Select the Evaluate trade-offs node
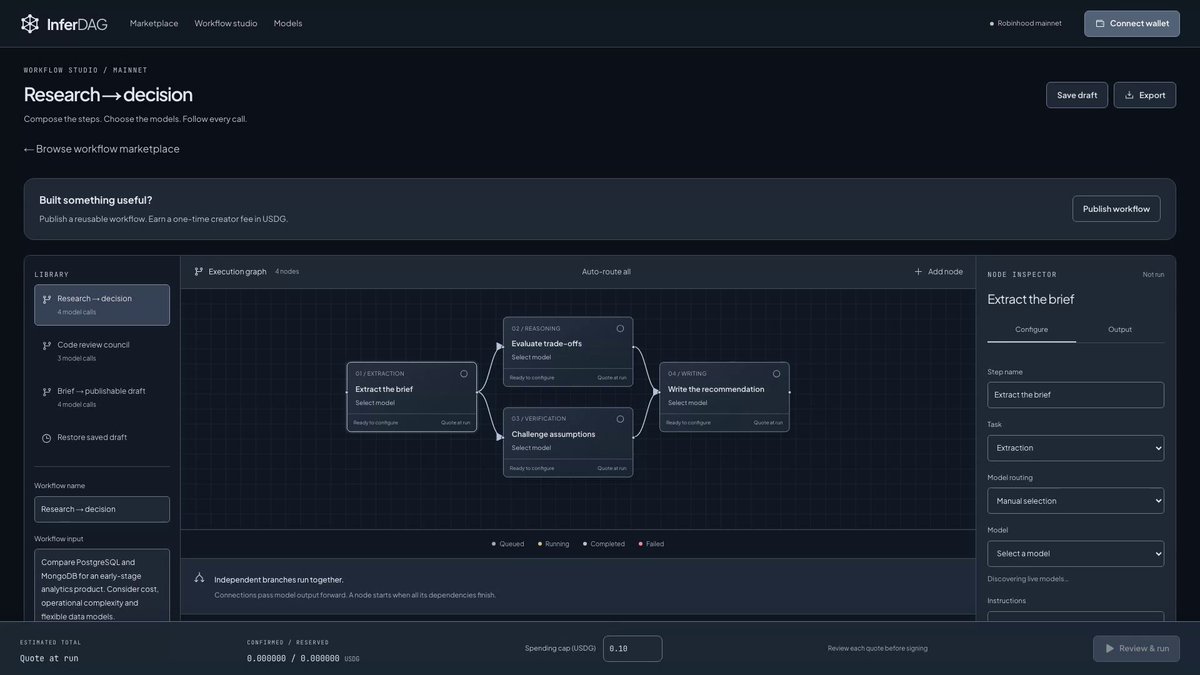The image size is (1200, 675). pos(568,351)
